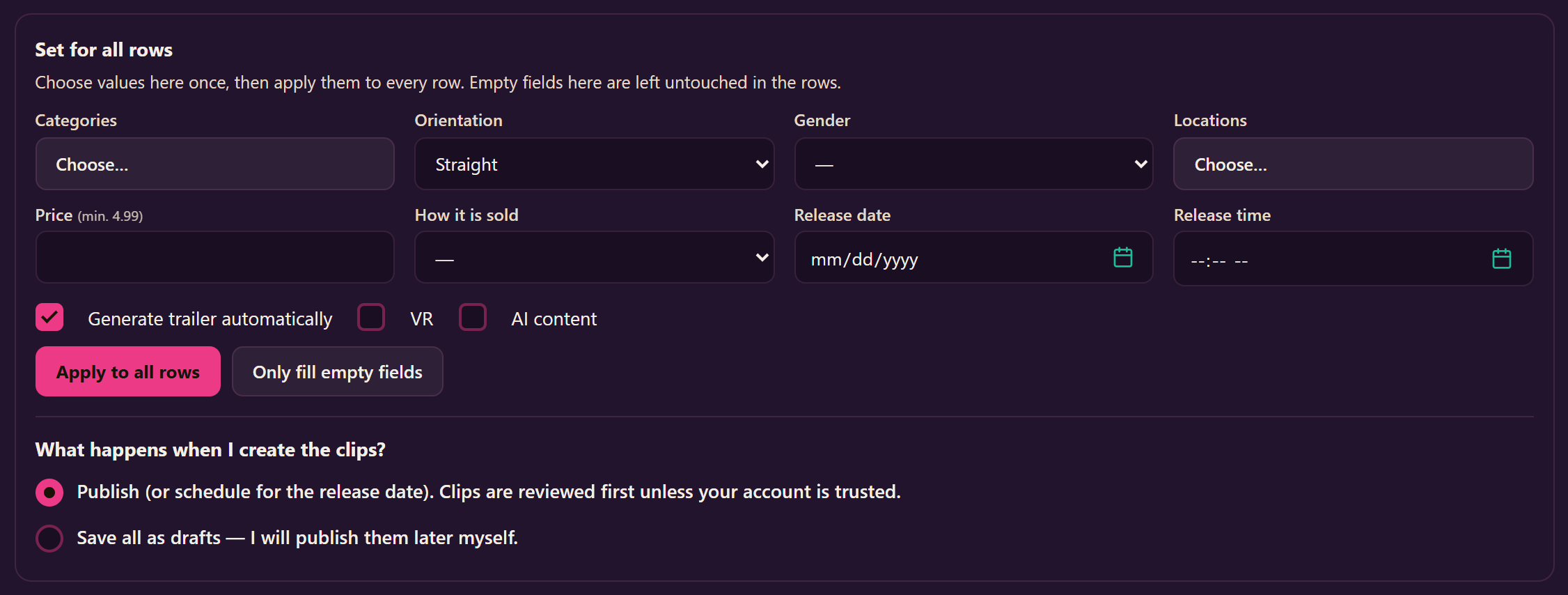The image size is (1568, 595).
Task: Click the Save all as drafts label
Action: coord(297,538)
